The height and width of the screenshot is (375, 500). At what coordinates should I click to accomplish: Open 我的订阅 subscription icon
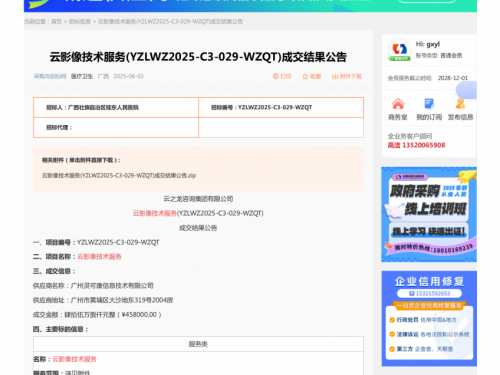429,104
